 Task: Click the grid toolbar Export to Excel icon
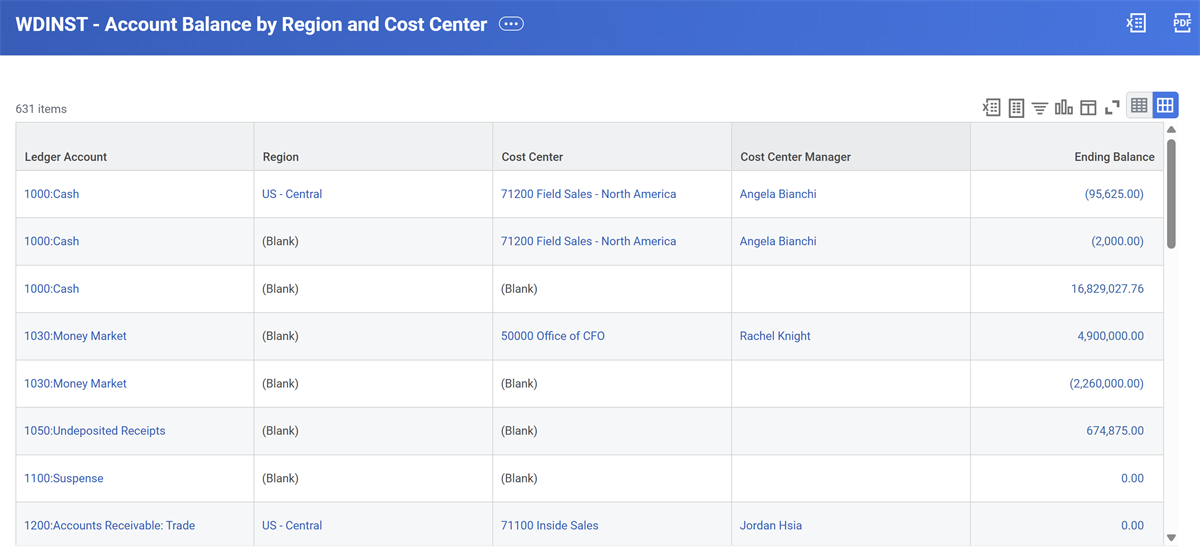(992, 107)
